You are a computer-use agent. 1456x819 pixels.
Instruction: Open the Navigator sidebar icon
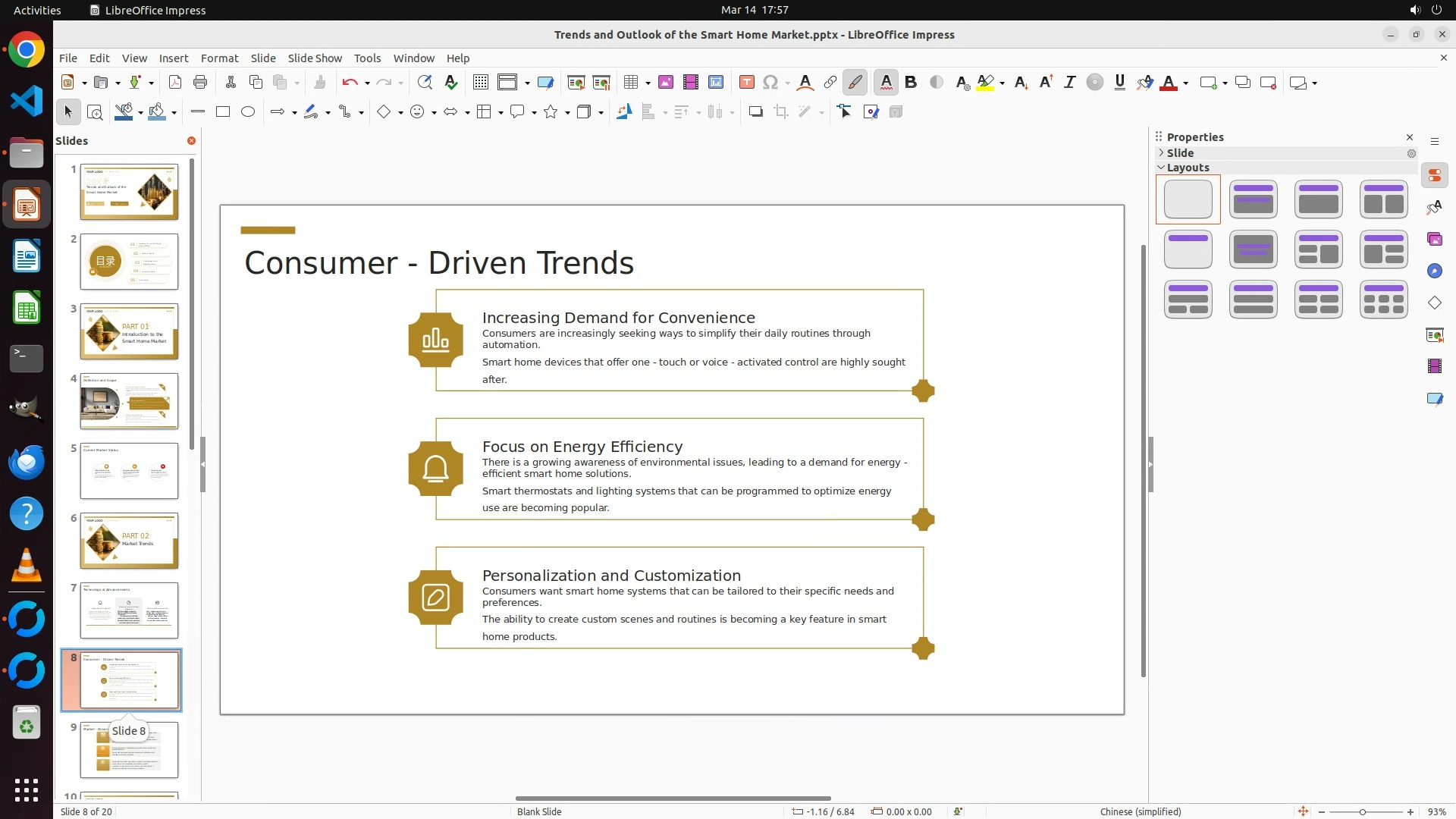click(1434, 271)
